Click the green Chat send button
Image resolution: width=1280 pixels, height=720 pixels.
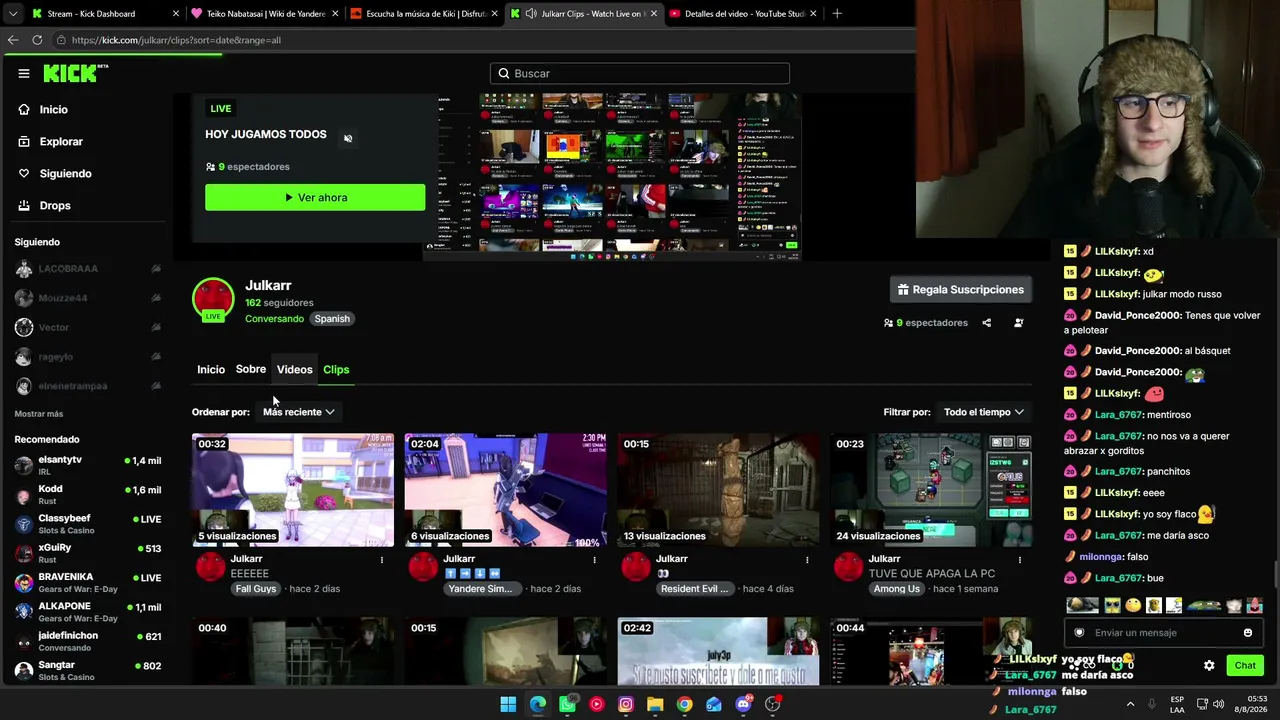pyautogui.click(x=1245, y=666)
